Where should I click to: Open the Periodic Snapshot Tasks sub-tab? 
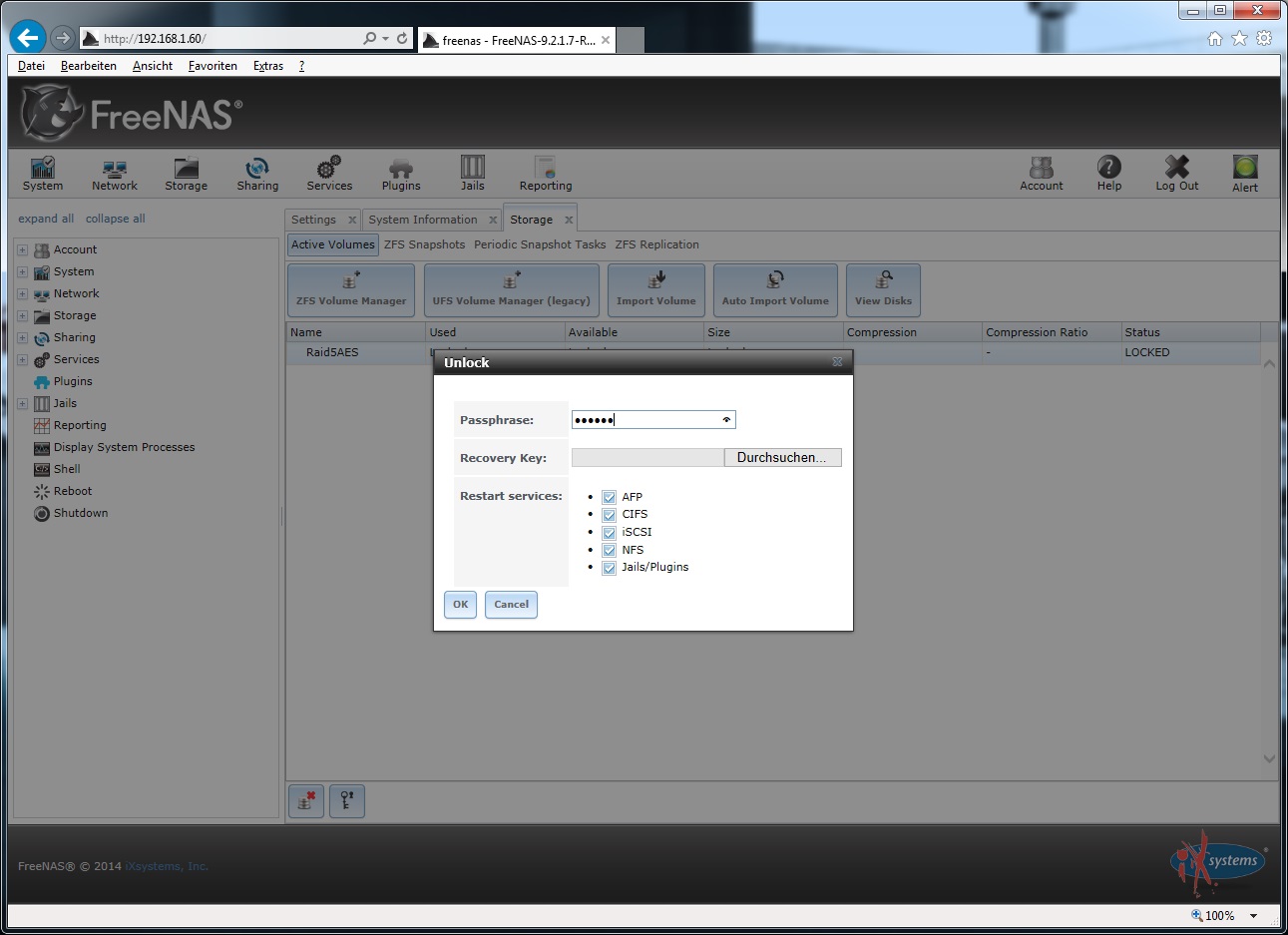coord(540,244)
